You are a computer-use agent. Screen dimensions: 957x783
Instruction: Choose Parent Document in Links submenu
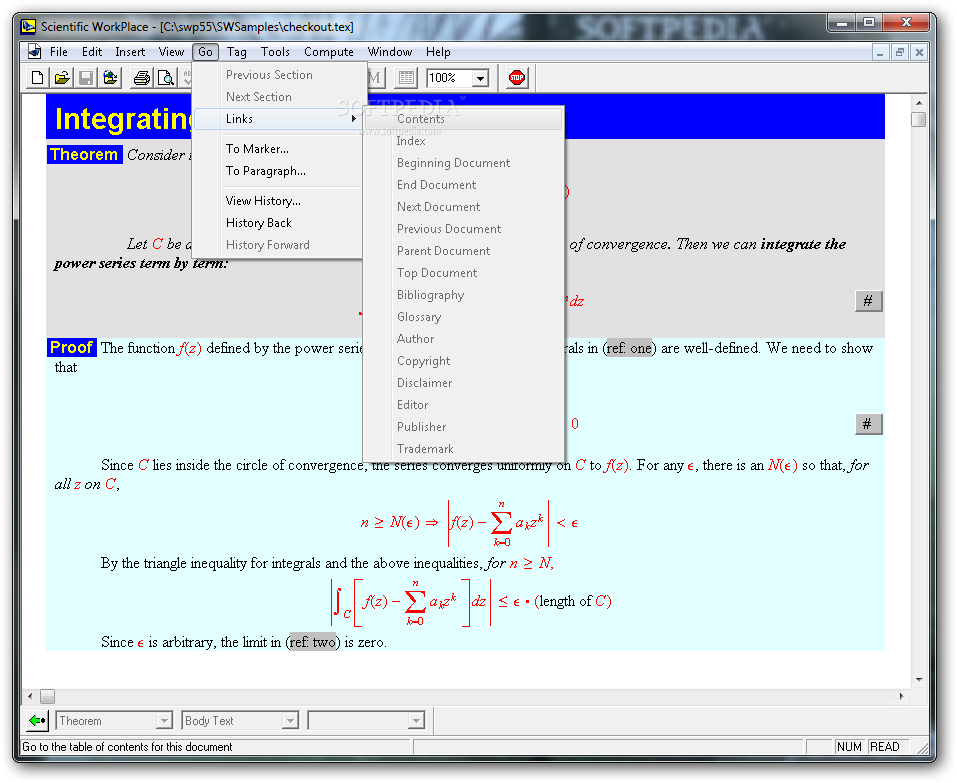pyautogui.click(x=463, y=250)
